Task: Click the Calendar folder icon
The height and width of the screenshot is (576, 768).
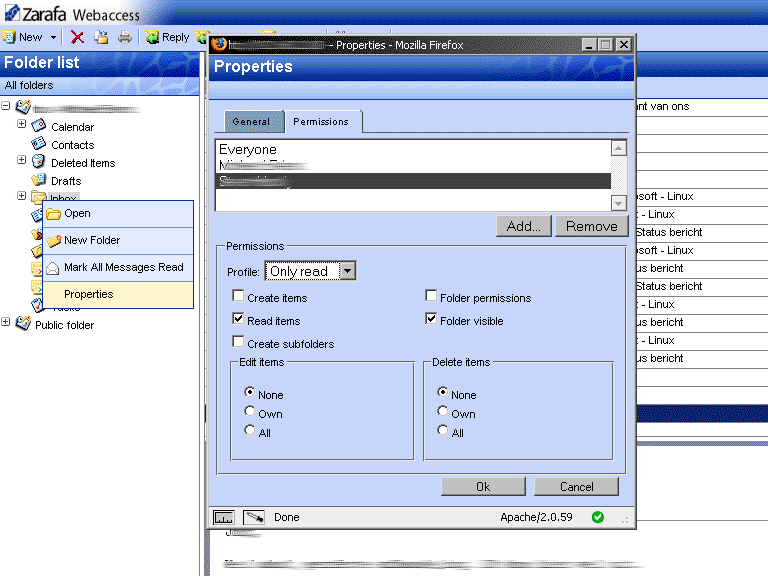Action: pyautogui.click(x=39, y=126)
